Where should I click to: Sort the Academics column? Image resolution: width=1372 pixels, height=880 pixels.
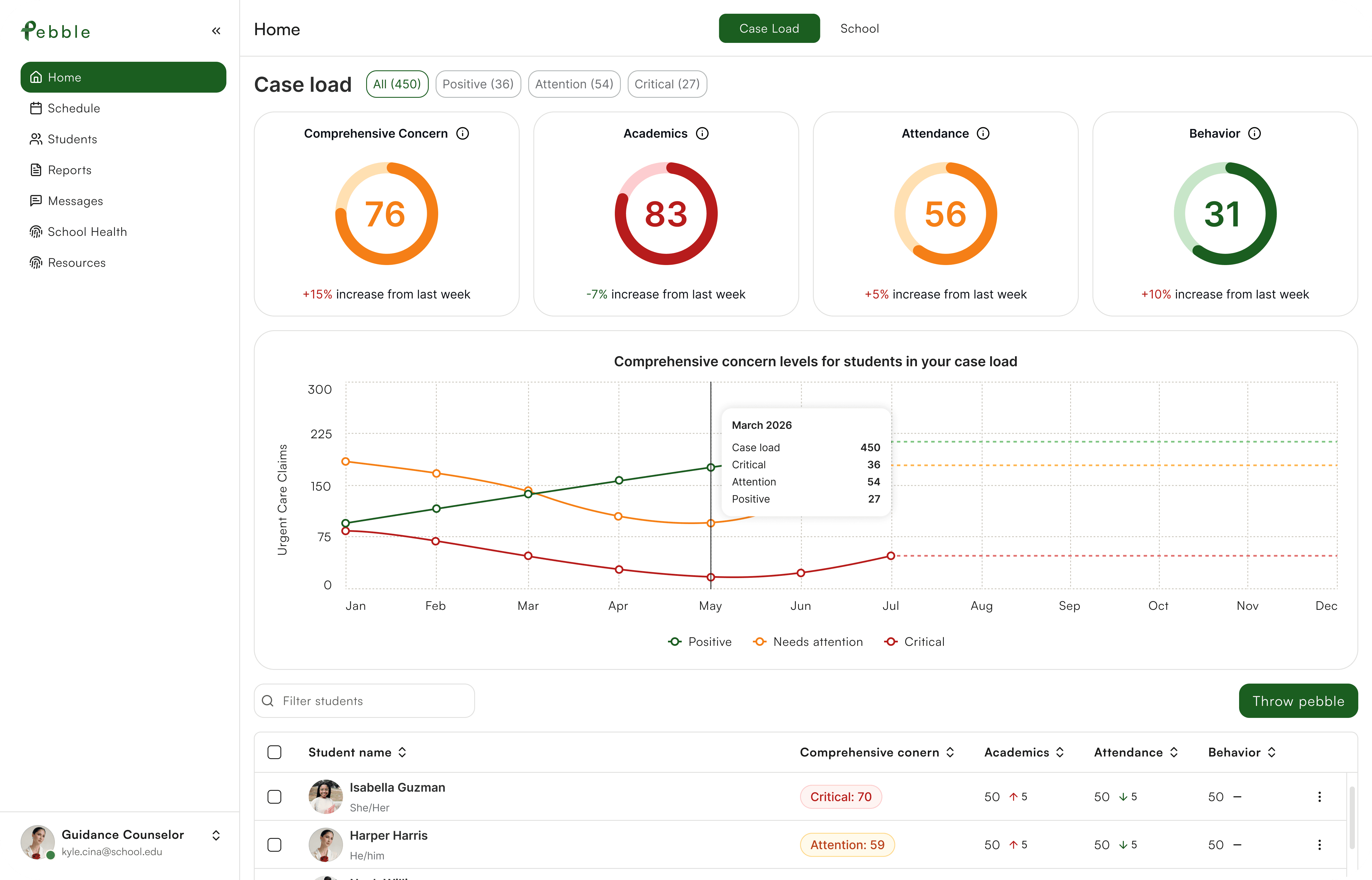tap(1060, 752)
